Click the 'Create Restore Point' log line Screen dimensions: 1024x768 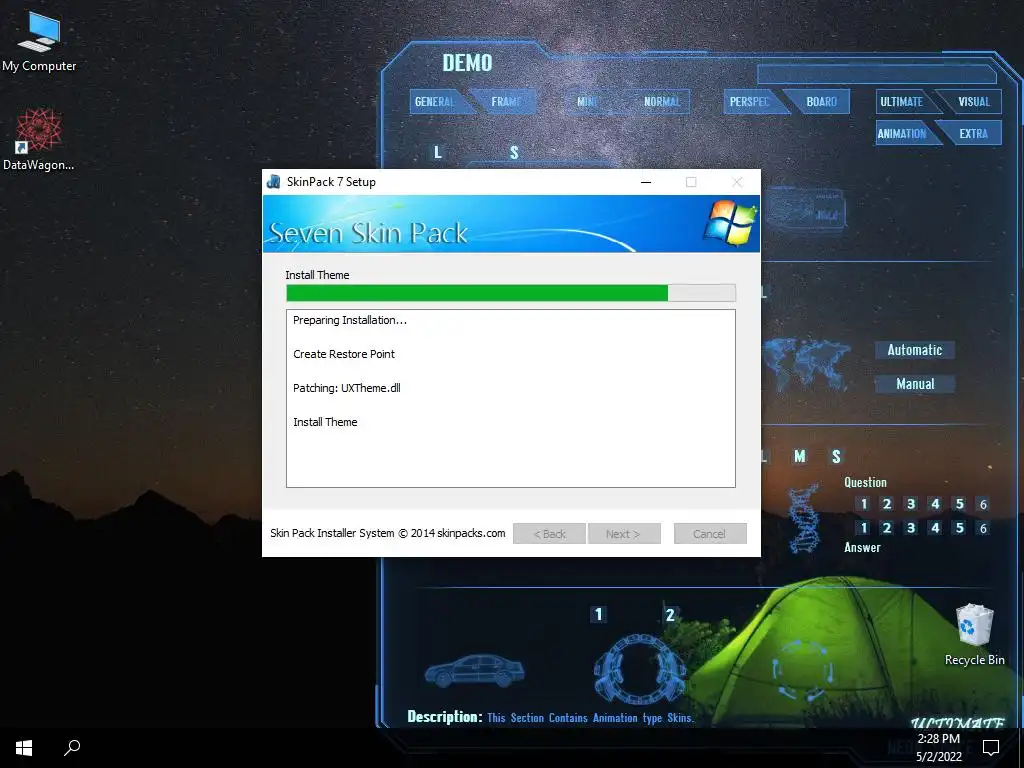(x=344, y=354)
